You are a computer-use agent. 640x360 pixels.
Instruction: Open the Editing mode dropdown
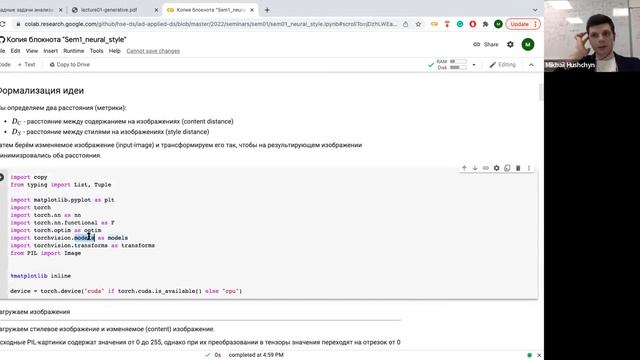click(502, 65)
